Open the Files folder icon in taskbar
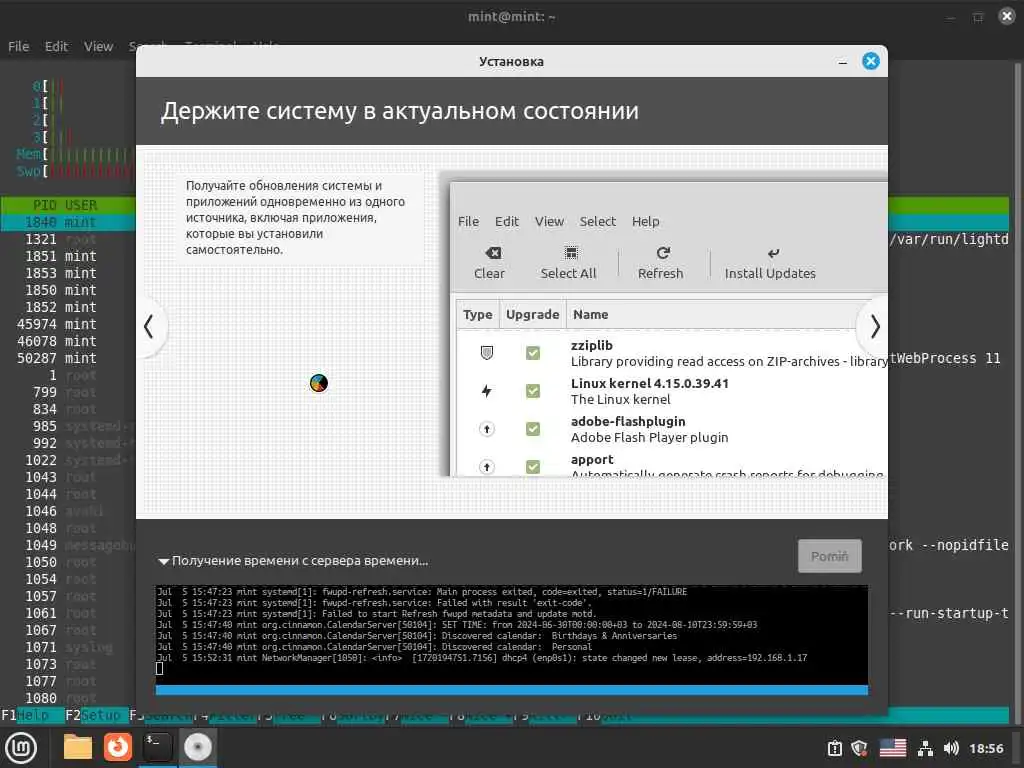Viewport: 1024px width, 768px height. (x=78, y=747)
